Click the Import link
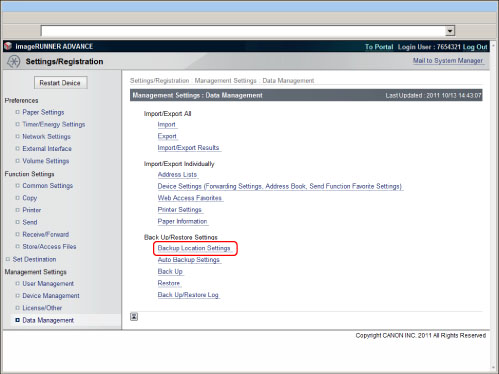The width and height of the screenshot is (499, 374). 167,125
